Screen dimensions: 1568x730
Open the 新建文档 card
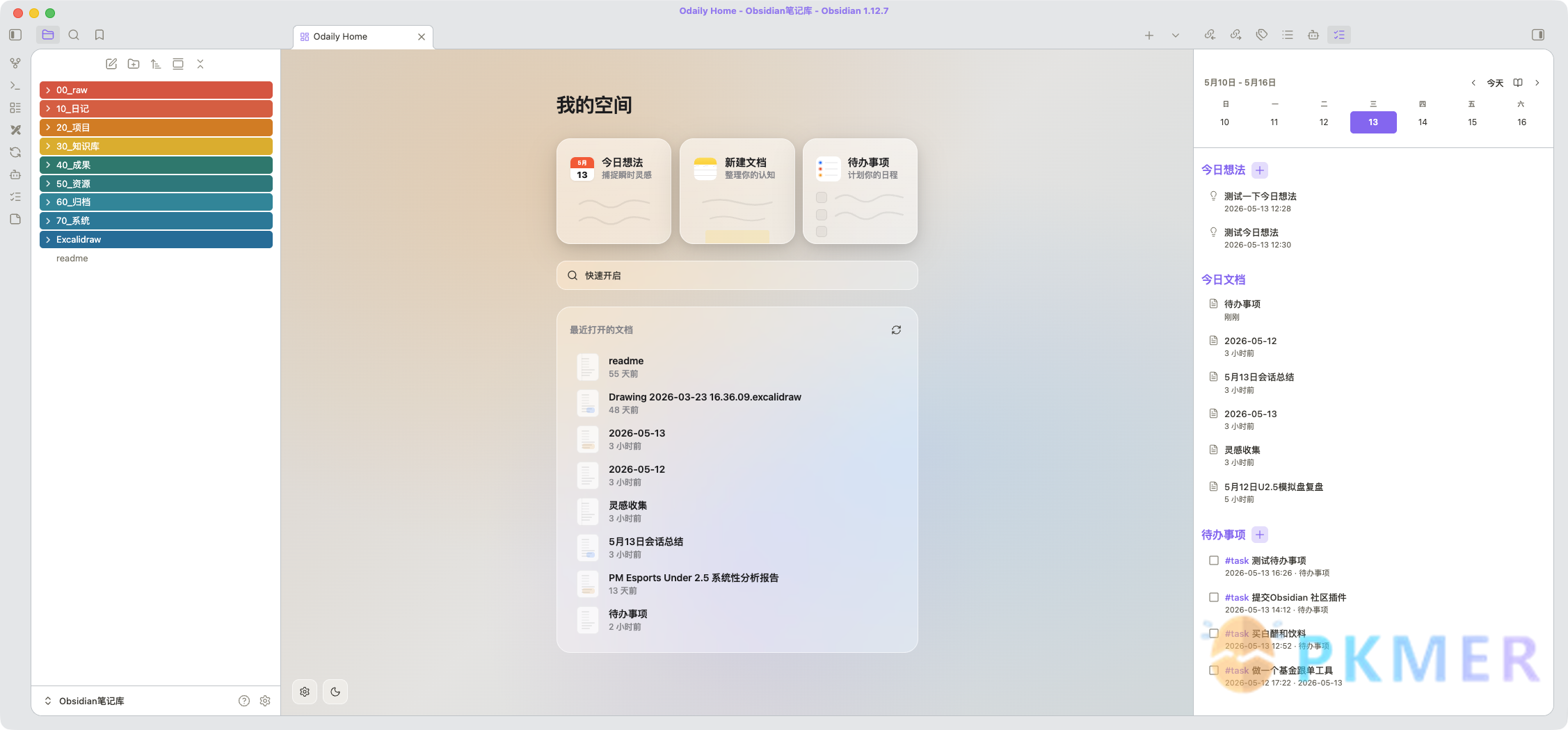pyautogui.click(x=737, y=191)
